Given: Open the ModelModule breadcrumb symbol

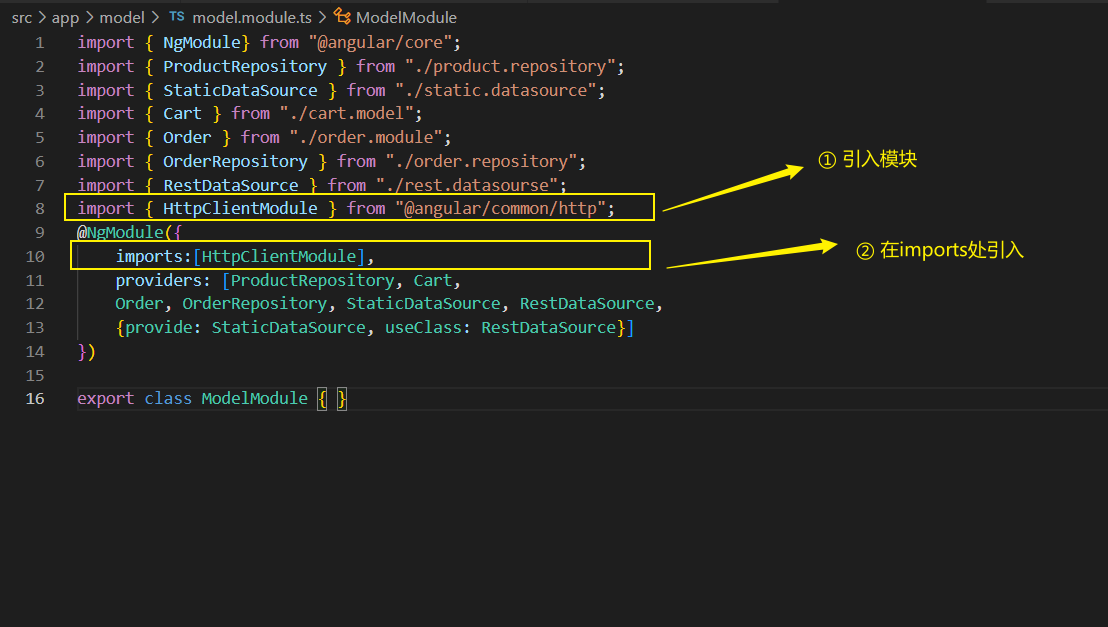Looking at the screenshot, I should click(406, 18).
